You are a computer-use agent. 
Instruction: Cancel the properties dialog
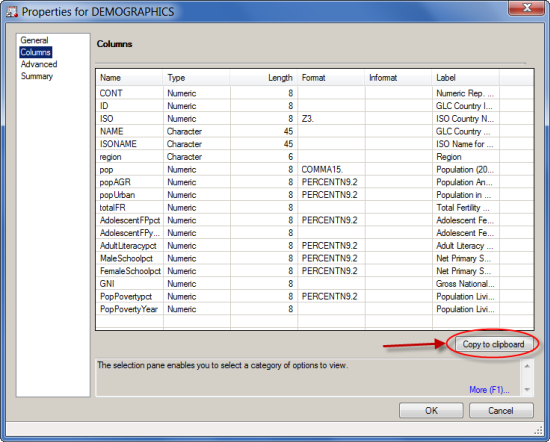[501, 410]
